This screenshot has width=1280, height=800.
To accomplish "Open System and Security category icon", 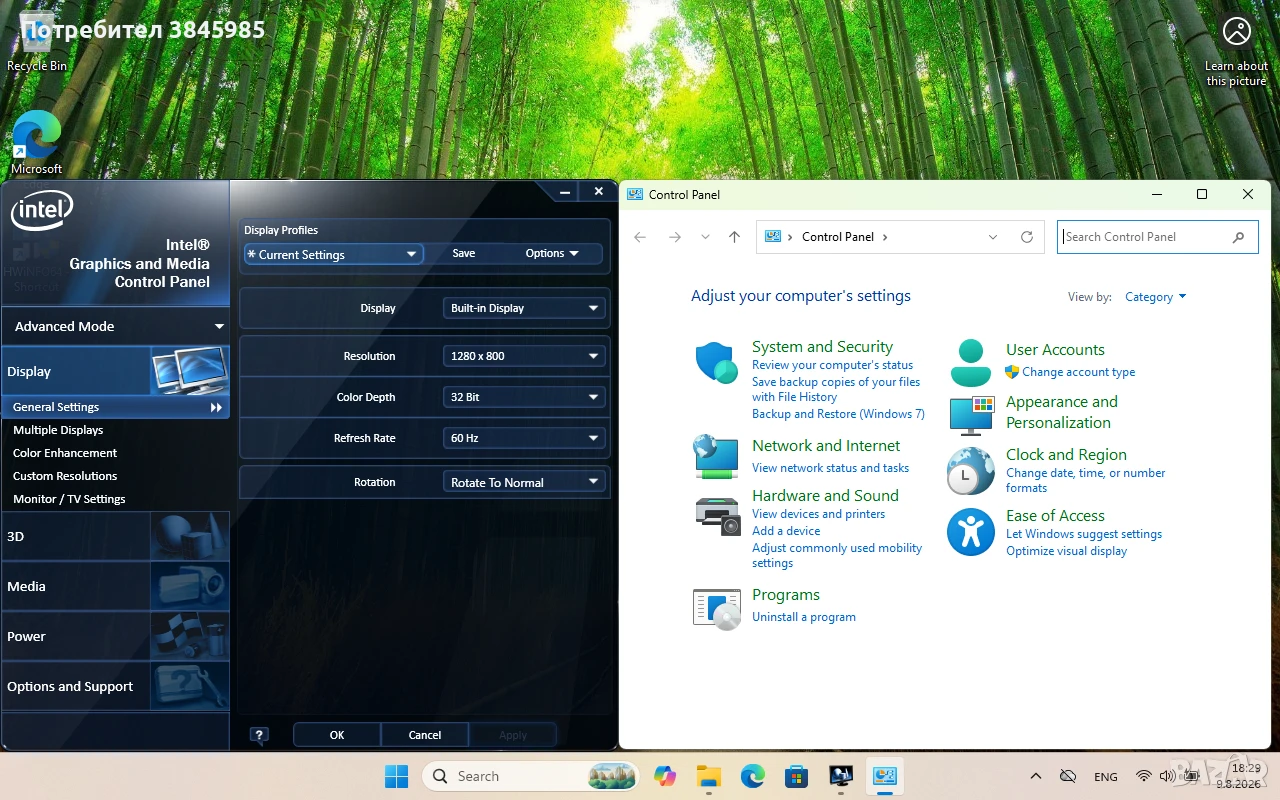I will [716, 362].
